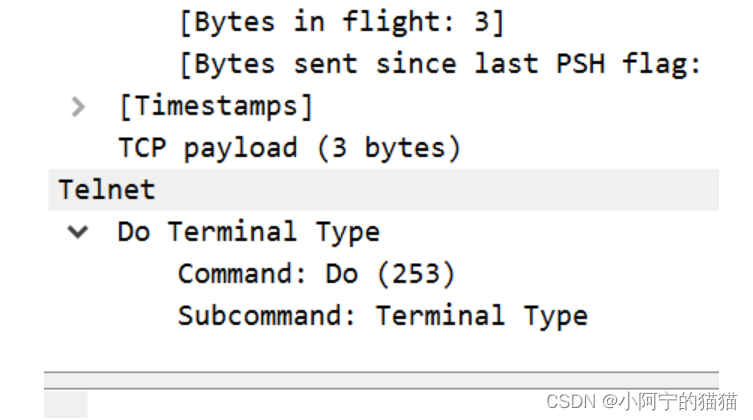This screenshot has width=753, height=420.
Task: Collapse the Do Terminal Type chevron
Action: [x=78, y=232]
